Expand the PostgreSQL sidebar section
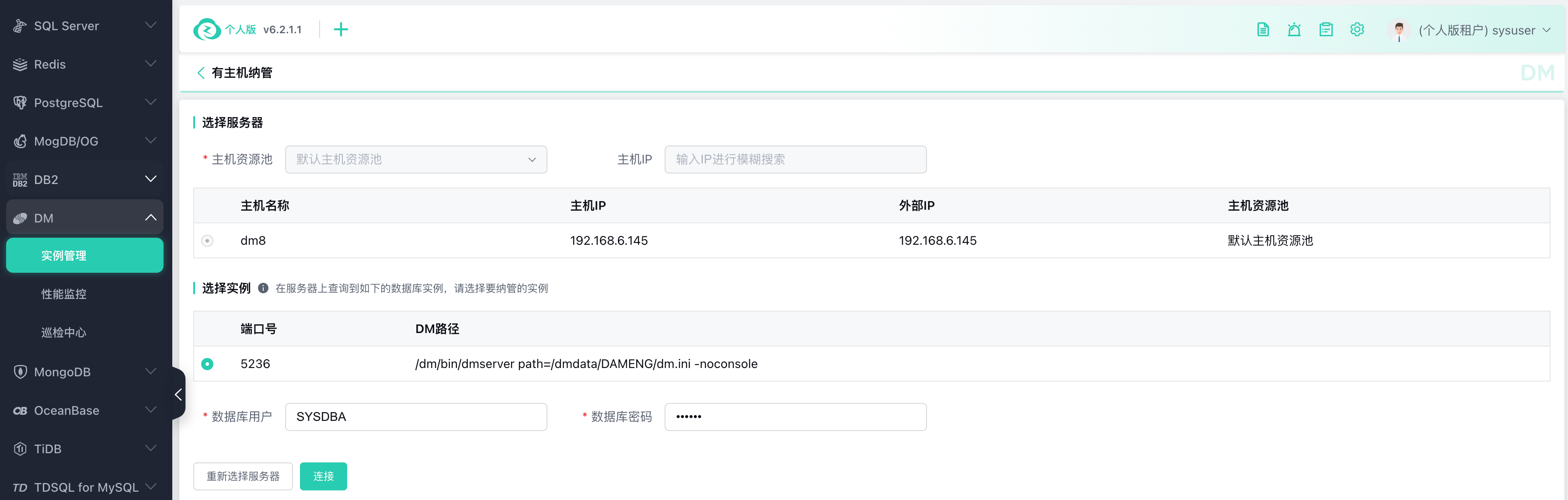1568x500 pixels. 84,103
